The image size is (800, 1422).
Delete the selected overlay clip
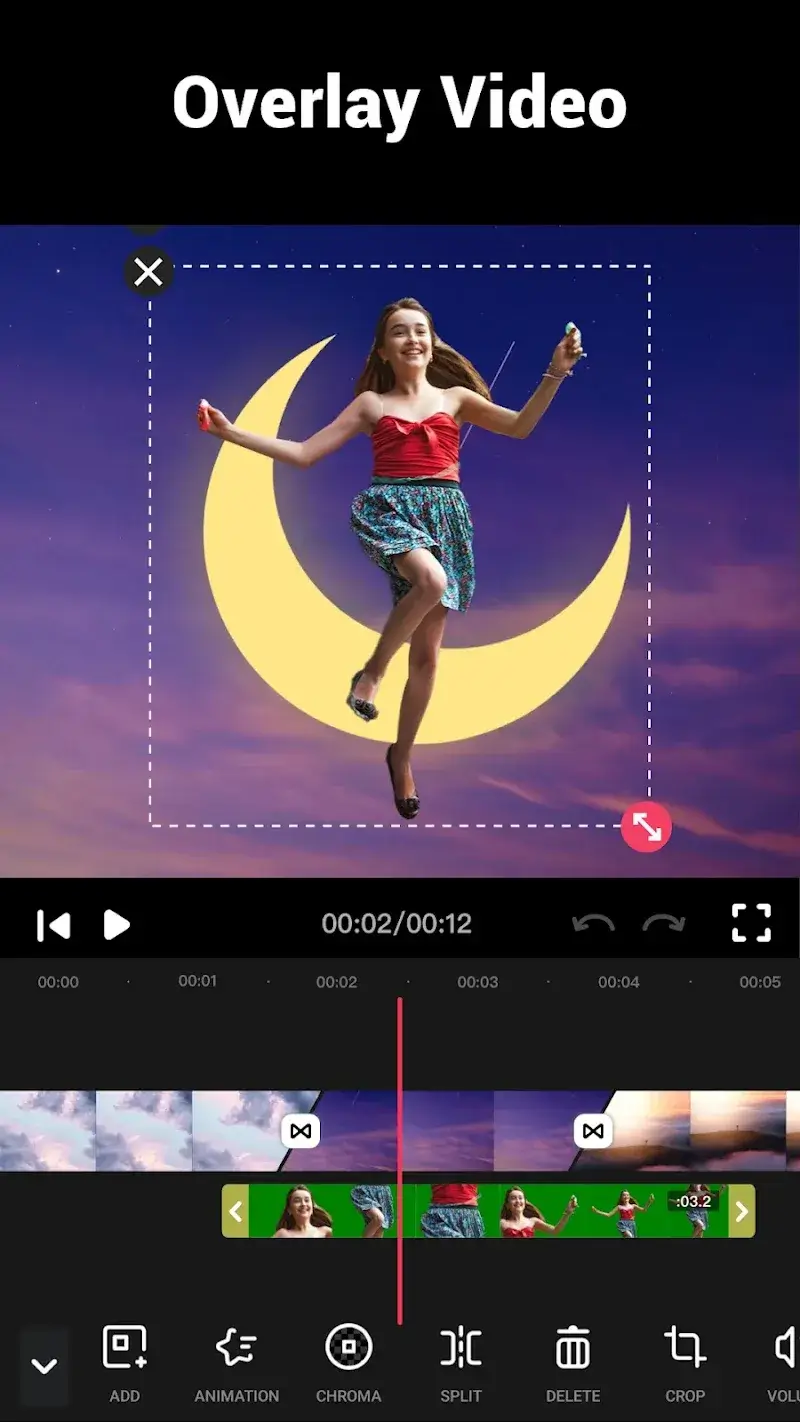click(x=573, y=1362)
